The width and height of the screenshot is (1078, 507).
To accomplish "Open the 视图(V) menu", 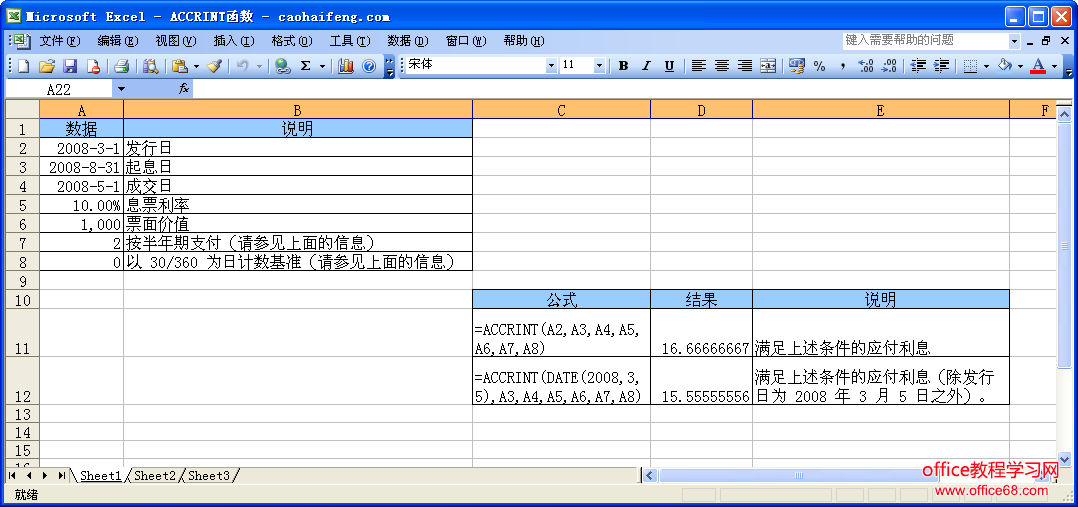I will tap(175, 41).
